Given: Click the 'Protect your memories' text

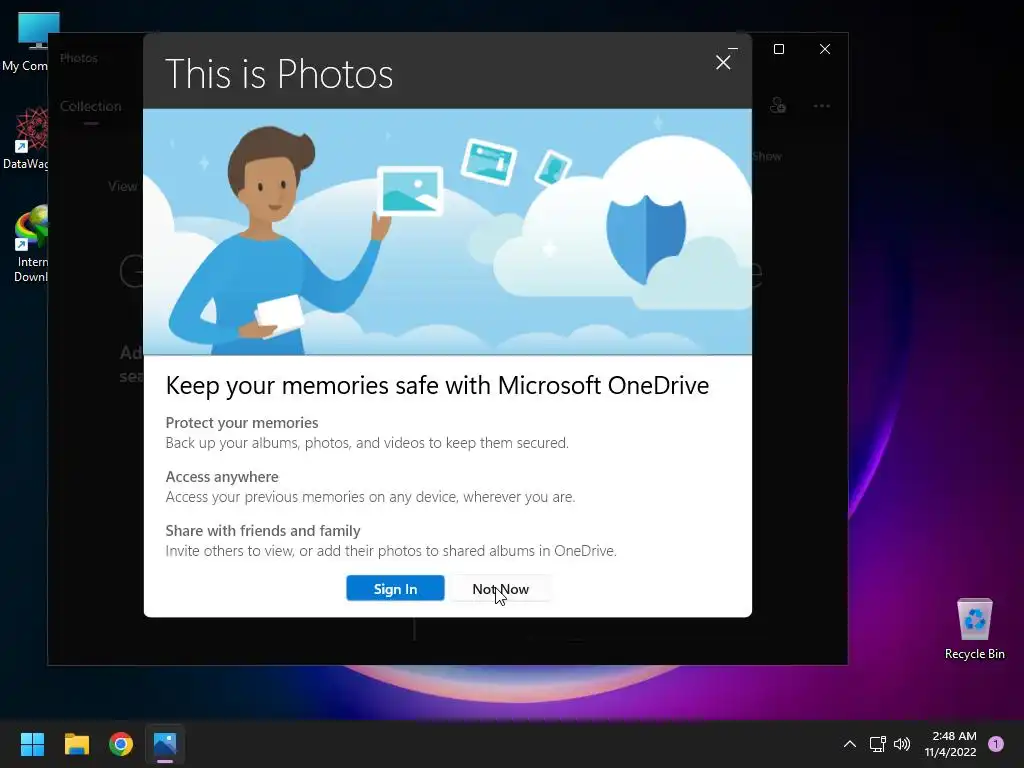Looking at the screenshot, I should (x=242, y=423).
